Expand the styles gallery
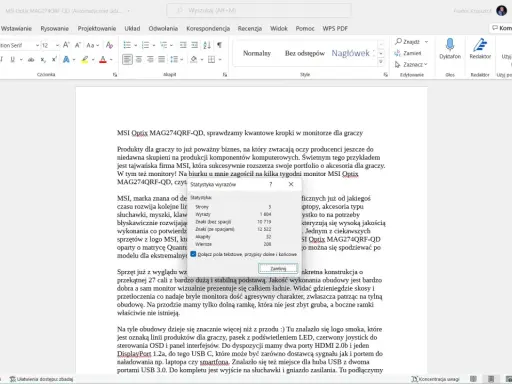 coord(381,62)
